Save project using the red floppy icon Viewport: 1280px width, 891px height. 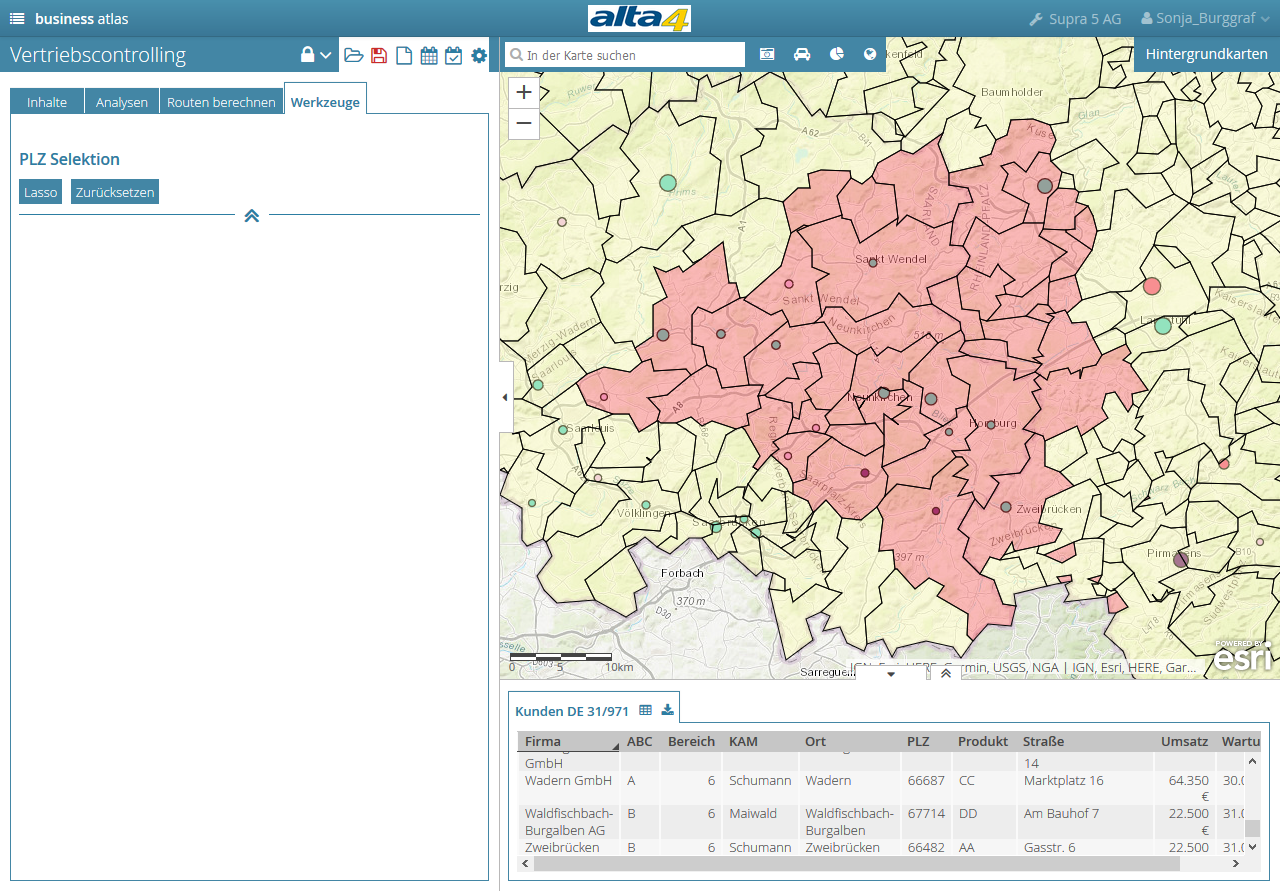(x=379, y=55)
